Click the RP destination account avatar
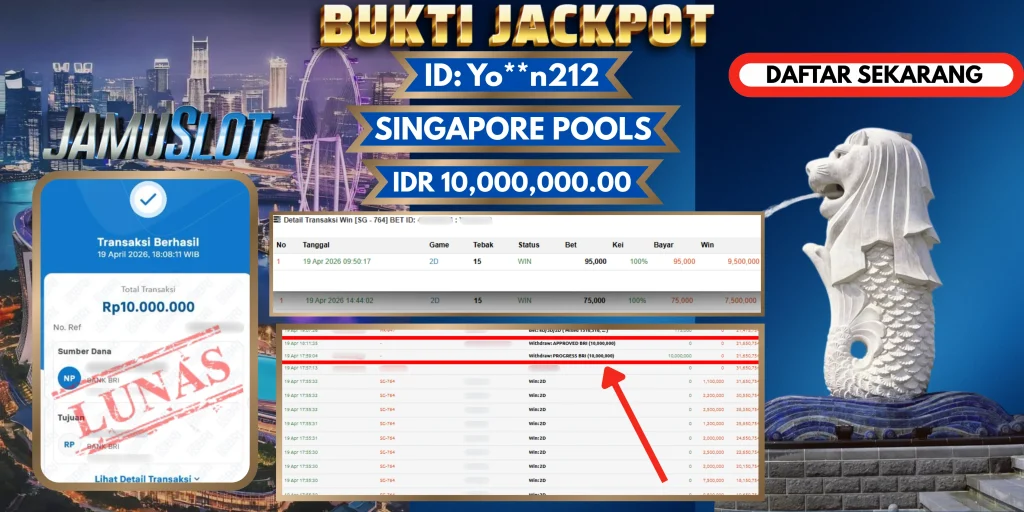This screenshot has height=512, width=1024. point(69,445)
